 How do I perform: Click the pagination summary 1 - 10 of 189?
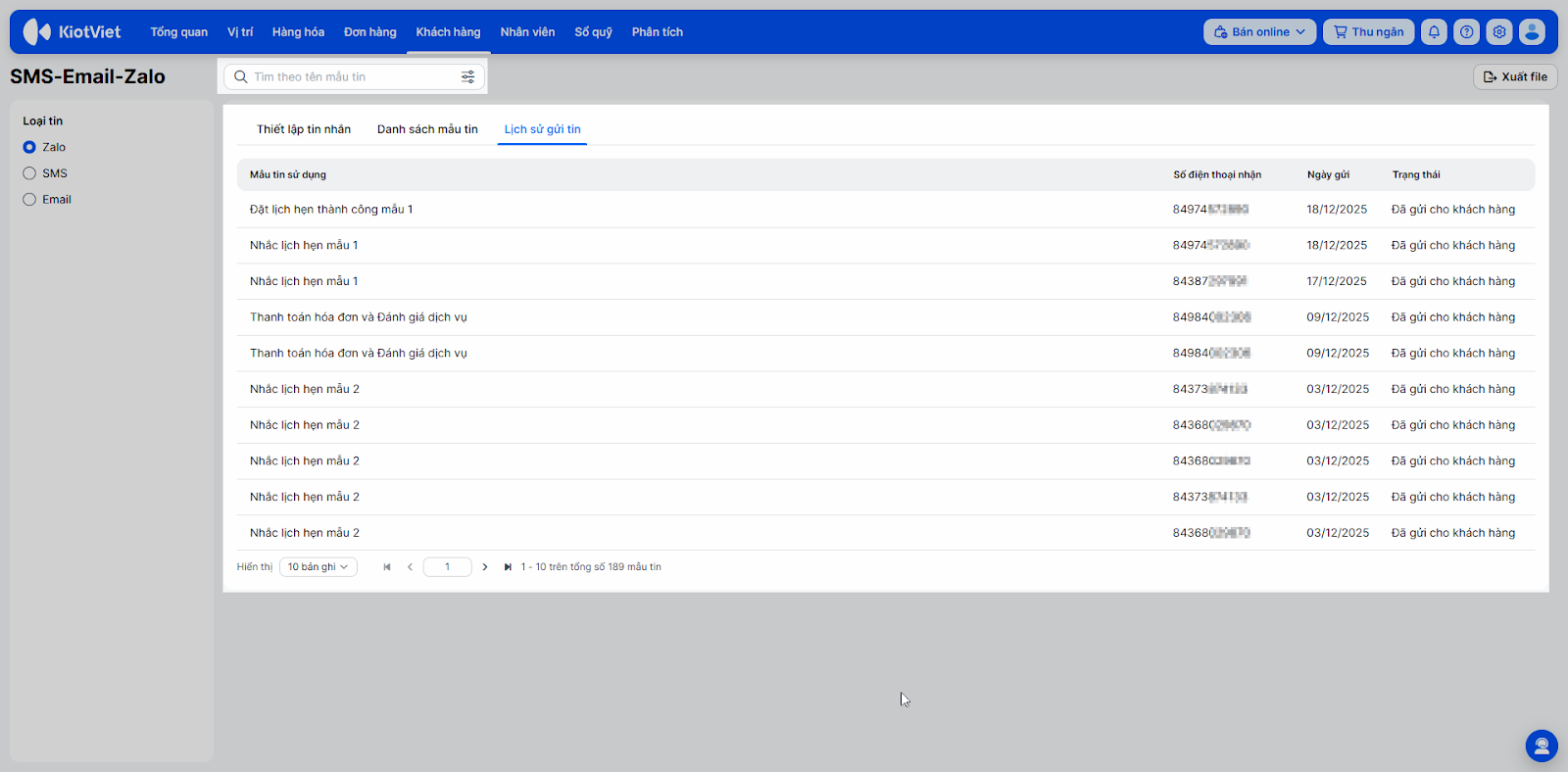click(x=591, y=567)
